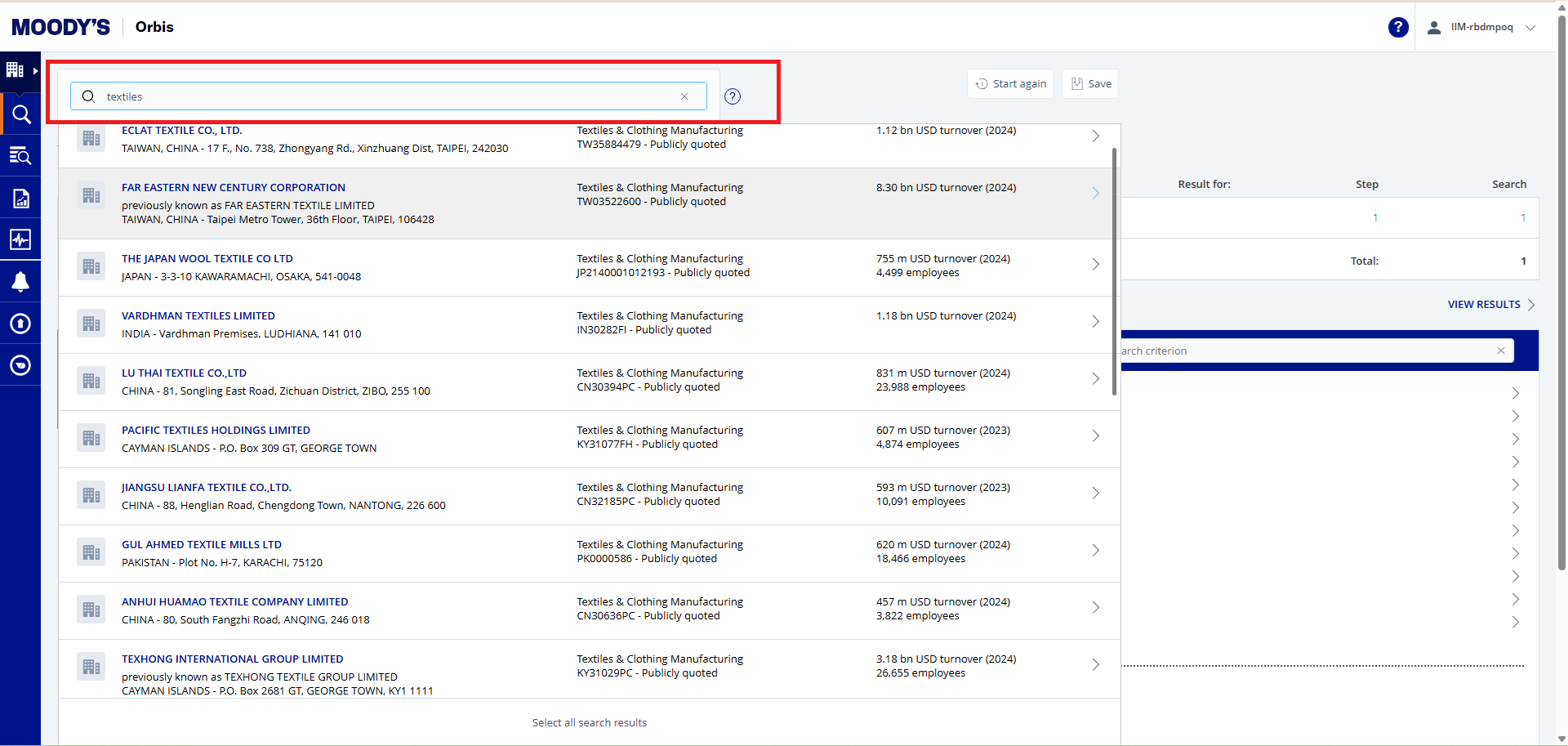The image size is (1568, 746).
Task: Click Select all search results
Action: pyautogui.click(x=589, y=723)
